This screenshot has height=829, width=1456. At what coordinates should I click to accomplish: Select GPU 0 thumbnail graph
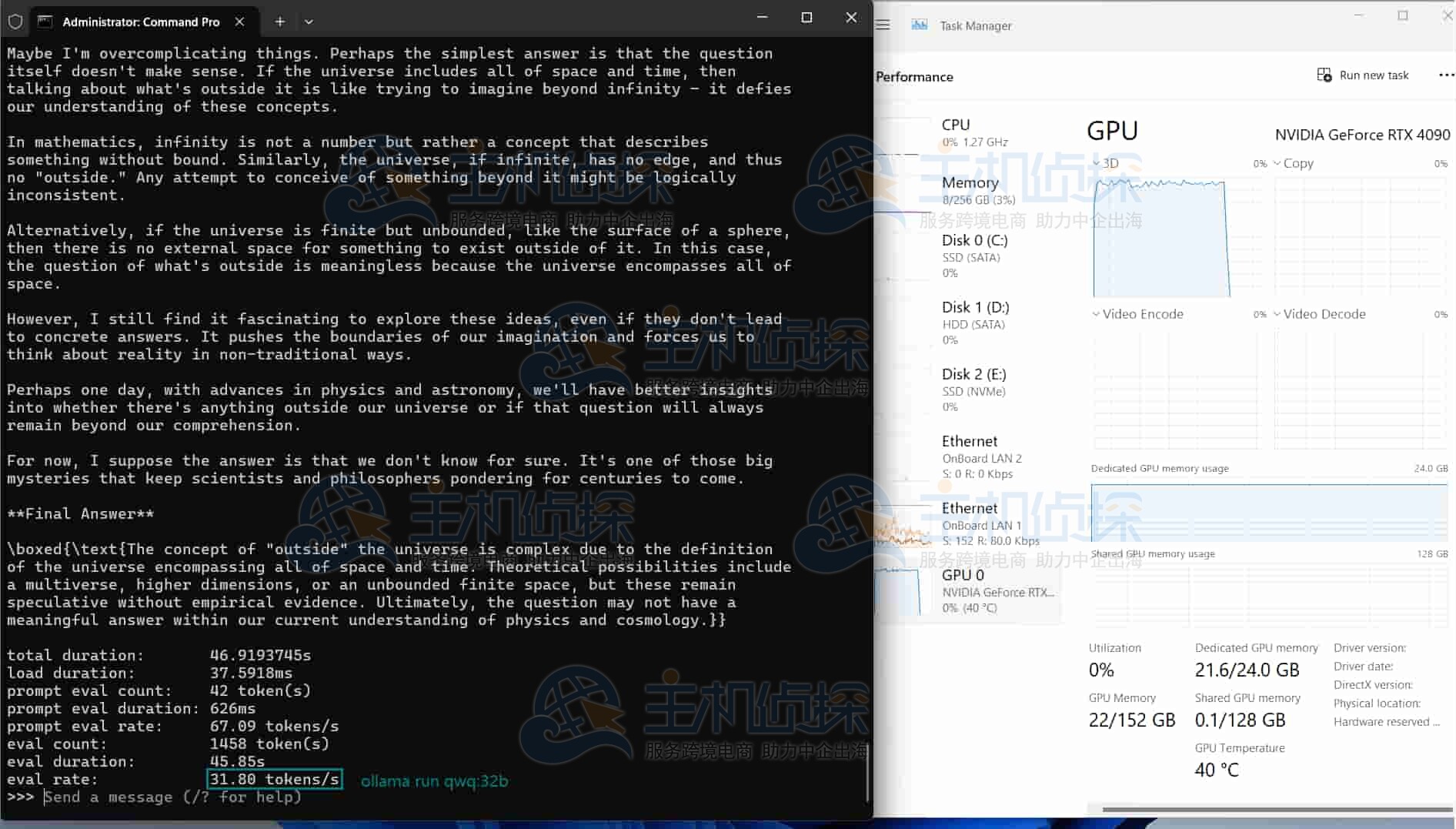[897, 590]
